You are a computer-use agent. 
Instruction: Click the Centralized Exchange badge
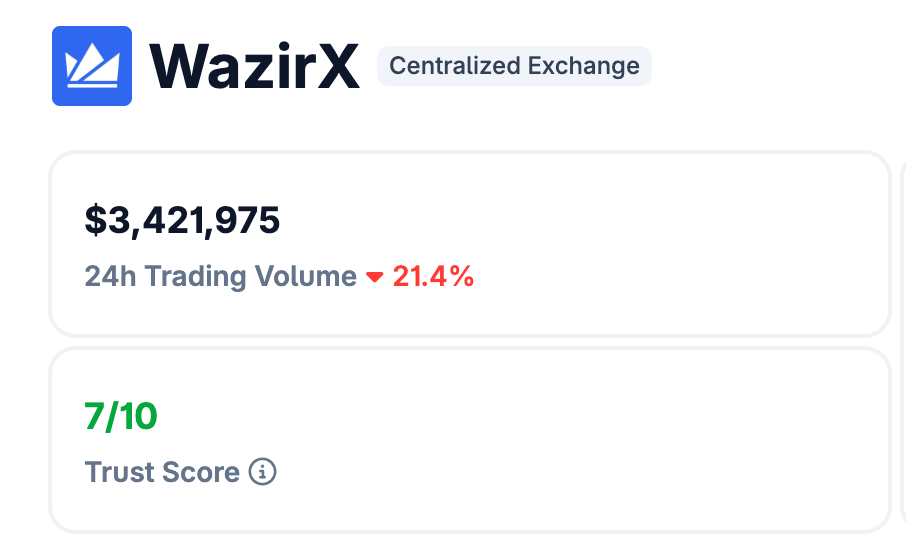click(x=514, y=66)
